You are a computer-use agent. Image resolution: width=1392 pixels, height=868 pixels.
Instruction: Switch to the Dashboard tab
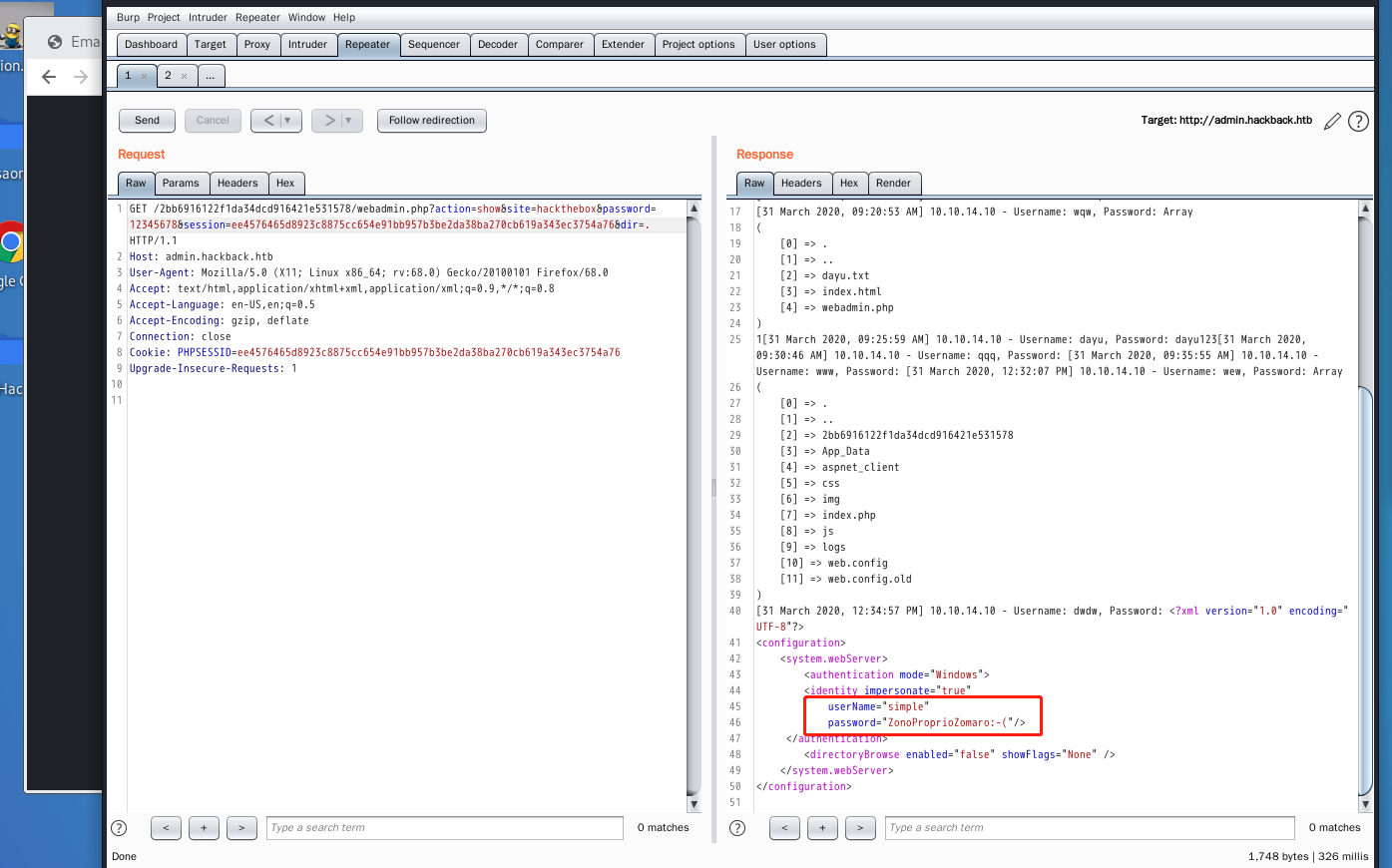pos(151,44)
